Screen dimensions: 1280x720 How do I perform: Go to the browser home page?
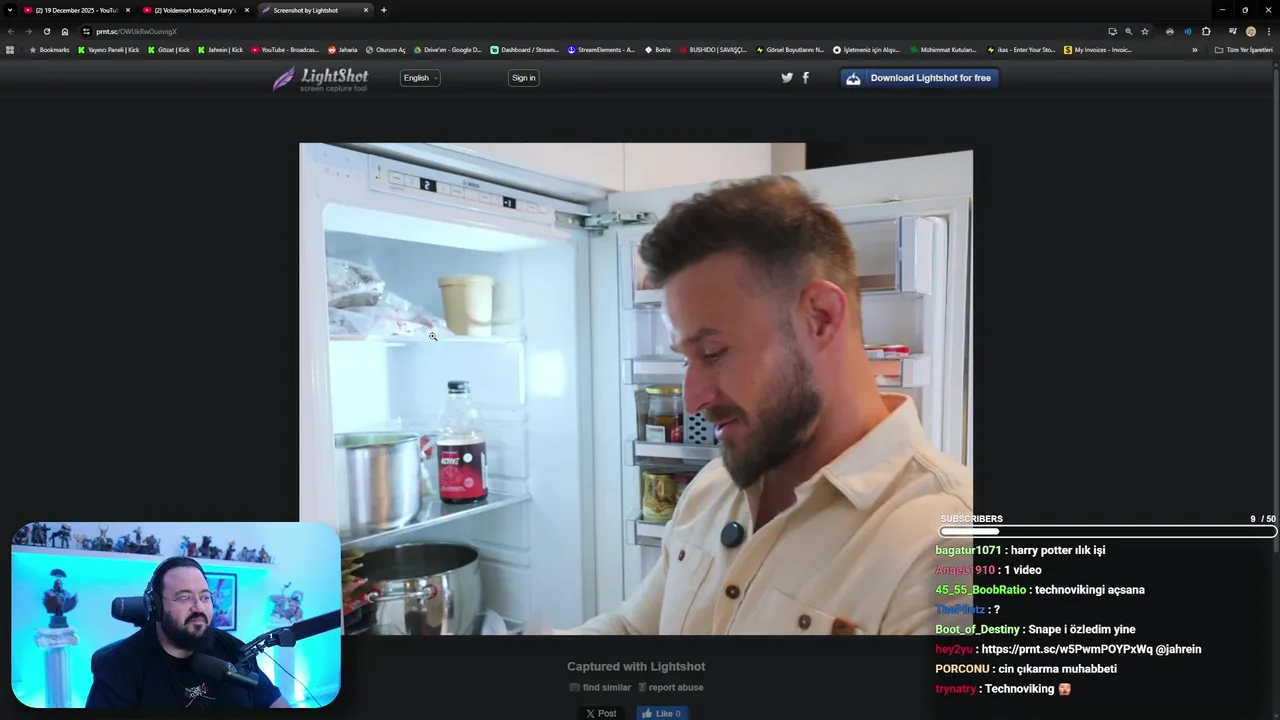click(x=65, y=31)
